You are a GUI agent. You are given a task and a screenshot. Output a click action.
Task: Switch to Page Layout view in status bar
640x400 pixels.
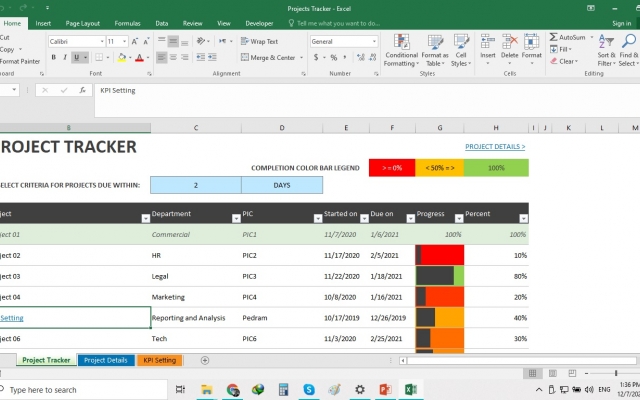553,373
